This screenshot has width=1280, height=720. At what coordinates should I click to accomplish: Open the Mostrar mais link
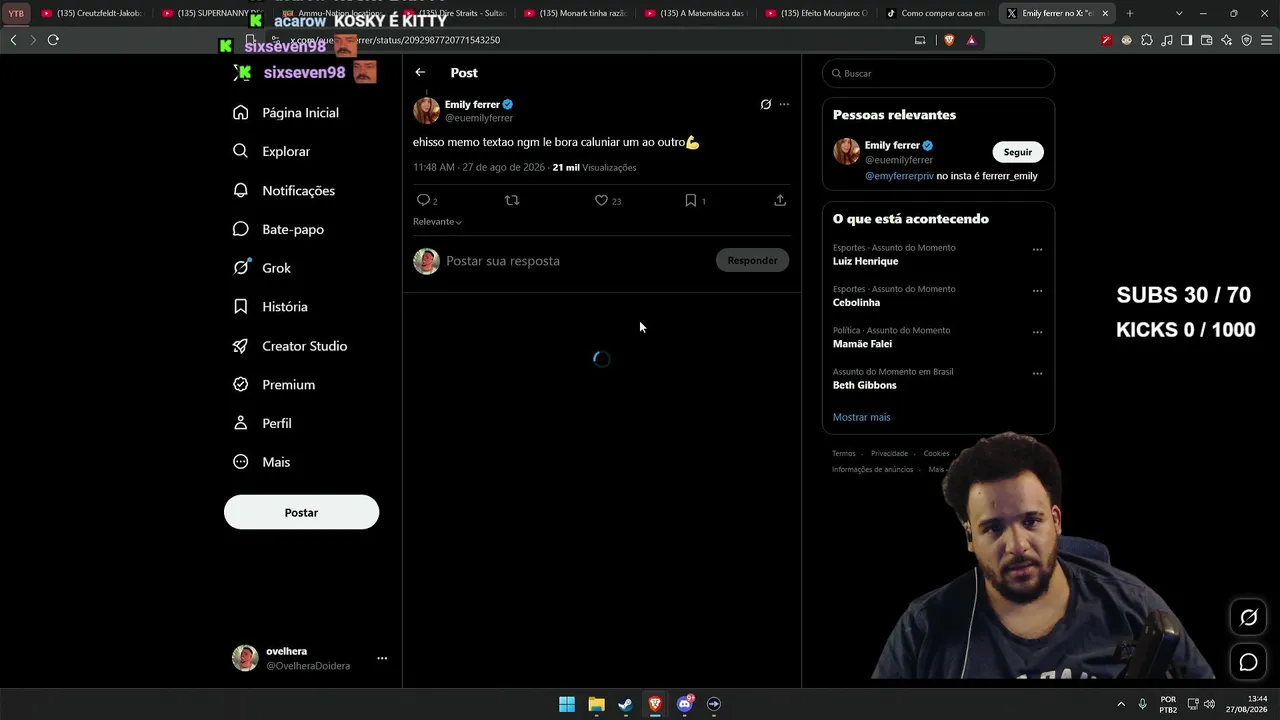click(x=861, y=417)
